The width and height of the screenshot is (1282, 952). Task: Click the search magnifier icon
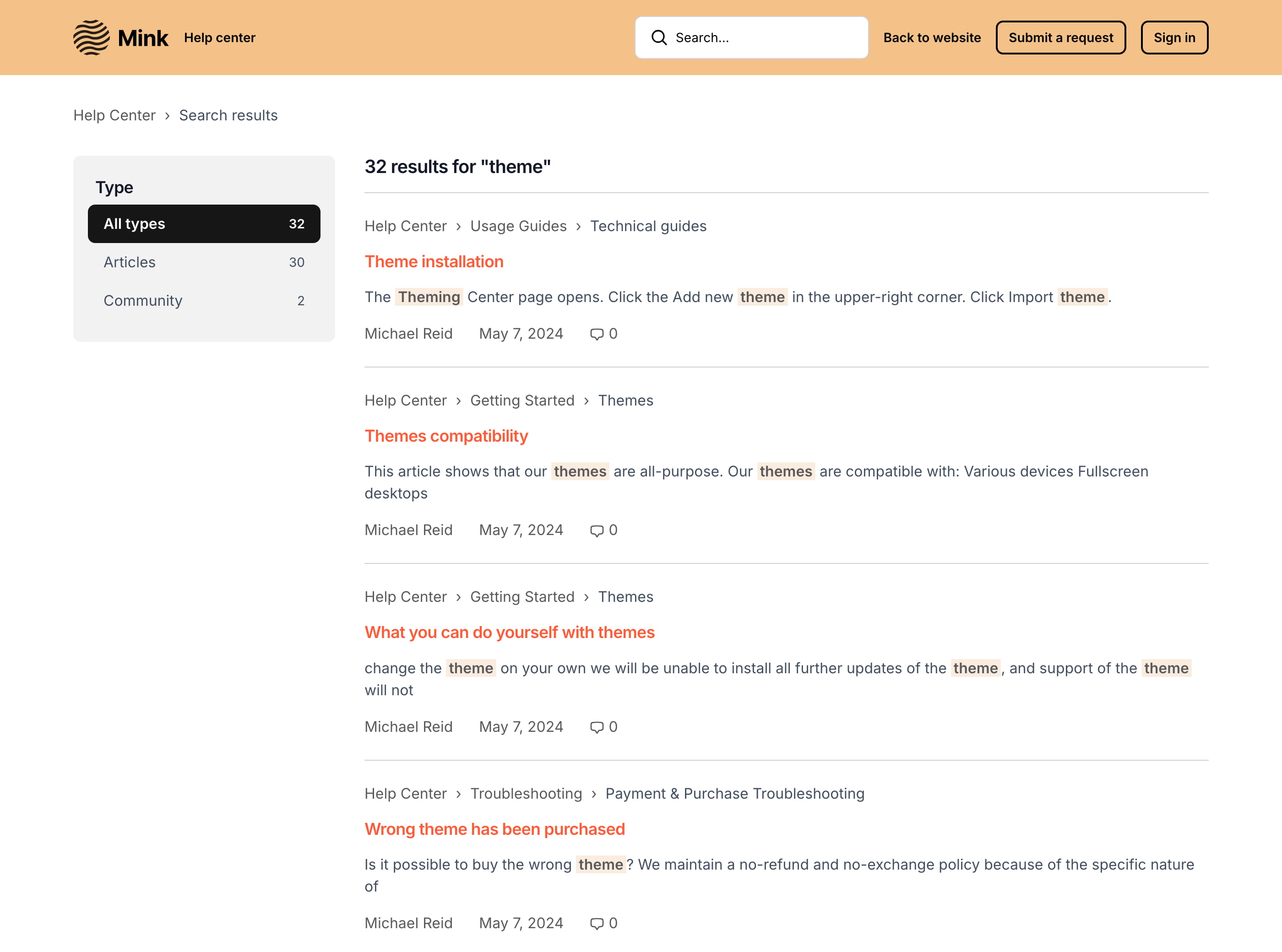[x=659, y=38]
